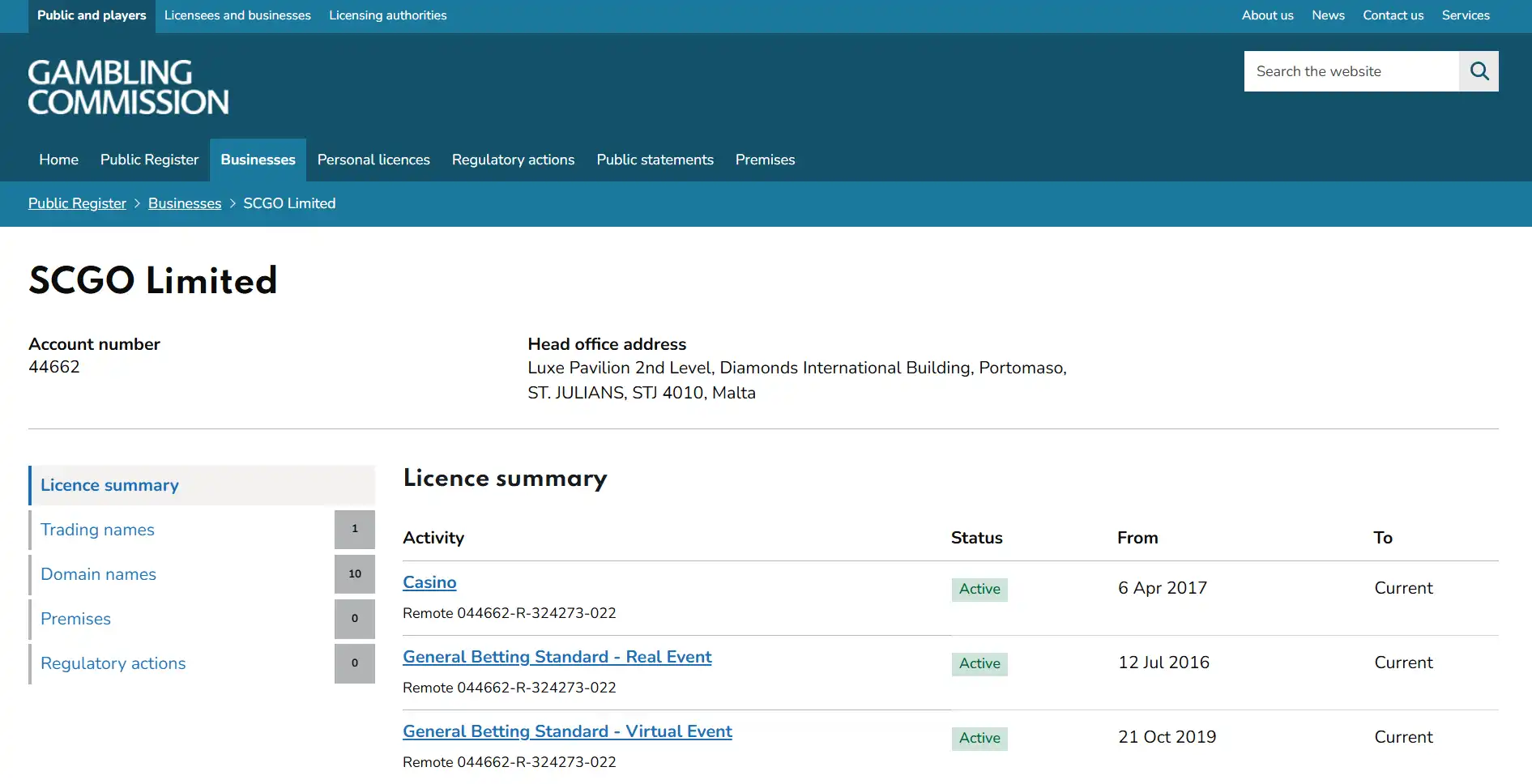
Task: Click the search magnifier icon button
Action: coord(1479,71)
